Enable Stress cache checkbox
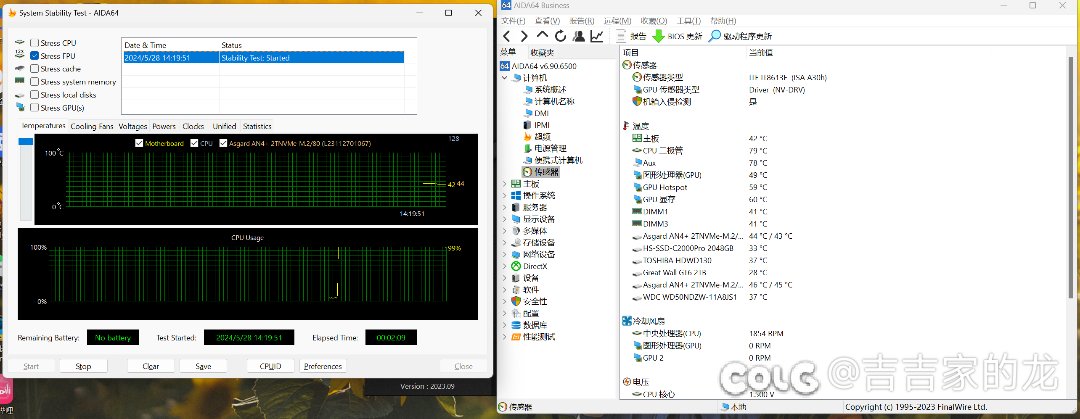This screenshot has width=1080, height=419. pyautogui.click(x=34, y=69)
